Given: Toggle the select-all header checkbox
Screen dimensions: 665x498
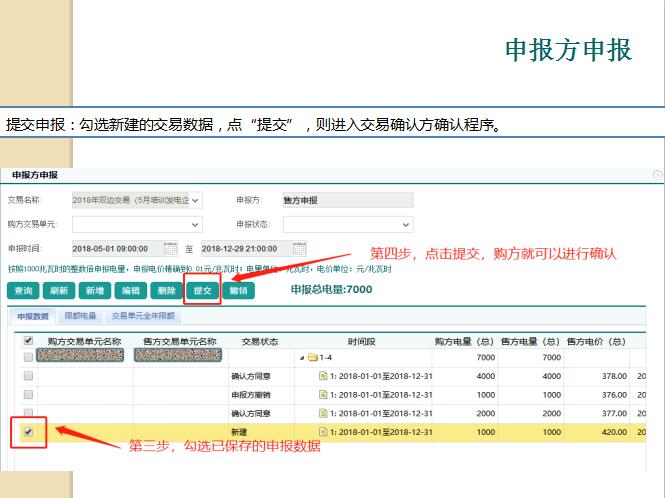Looking at the screenshot, I should 28,341.
